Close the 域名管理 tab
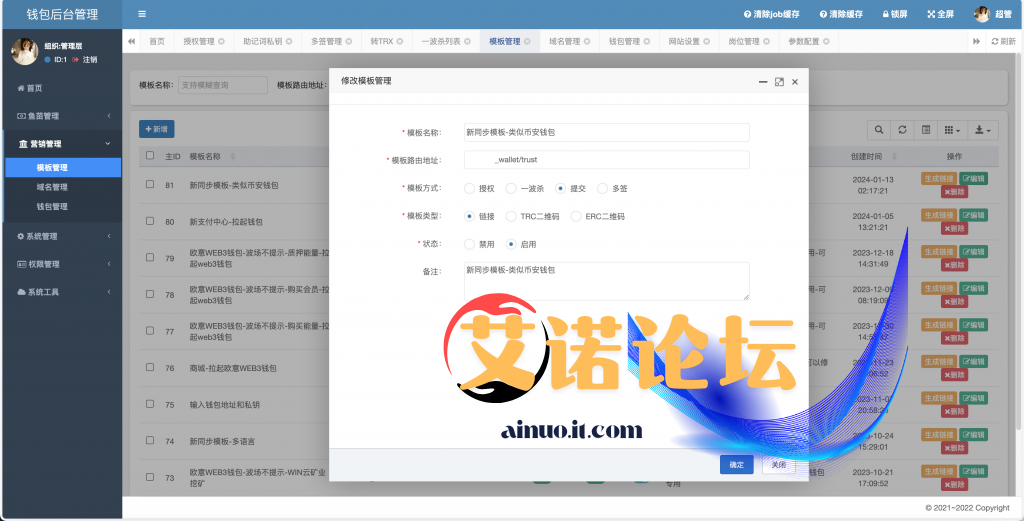 click(587, 42)
